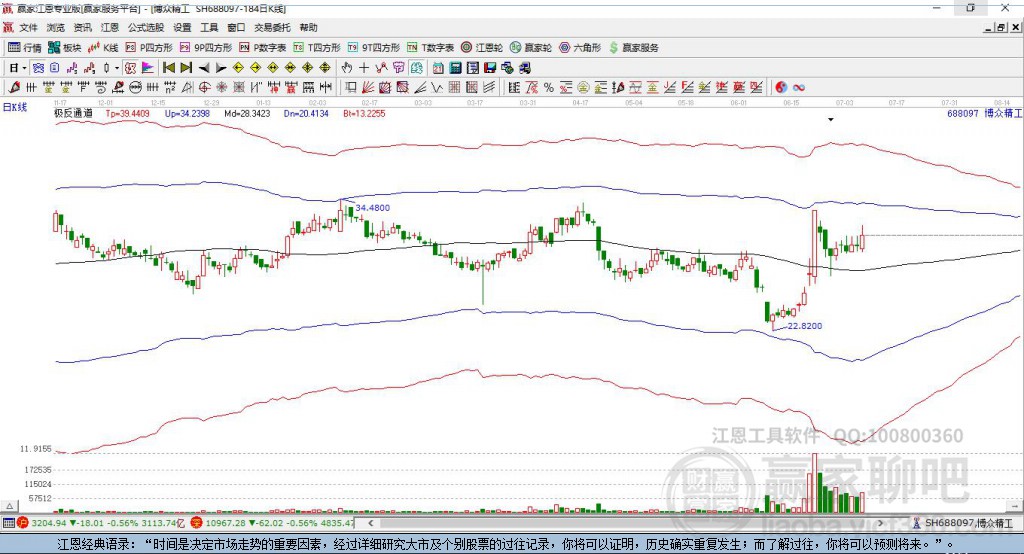The image size is (1024, 554).
Task: Click the n² vertical lines tool icon
Action: 170,87
